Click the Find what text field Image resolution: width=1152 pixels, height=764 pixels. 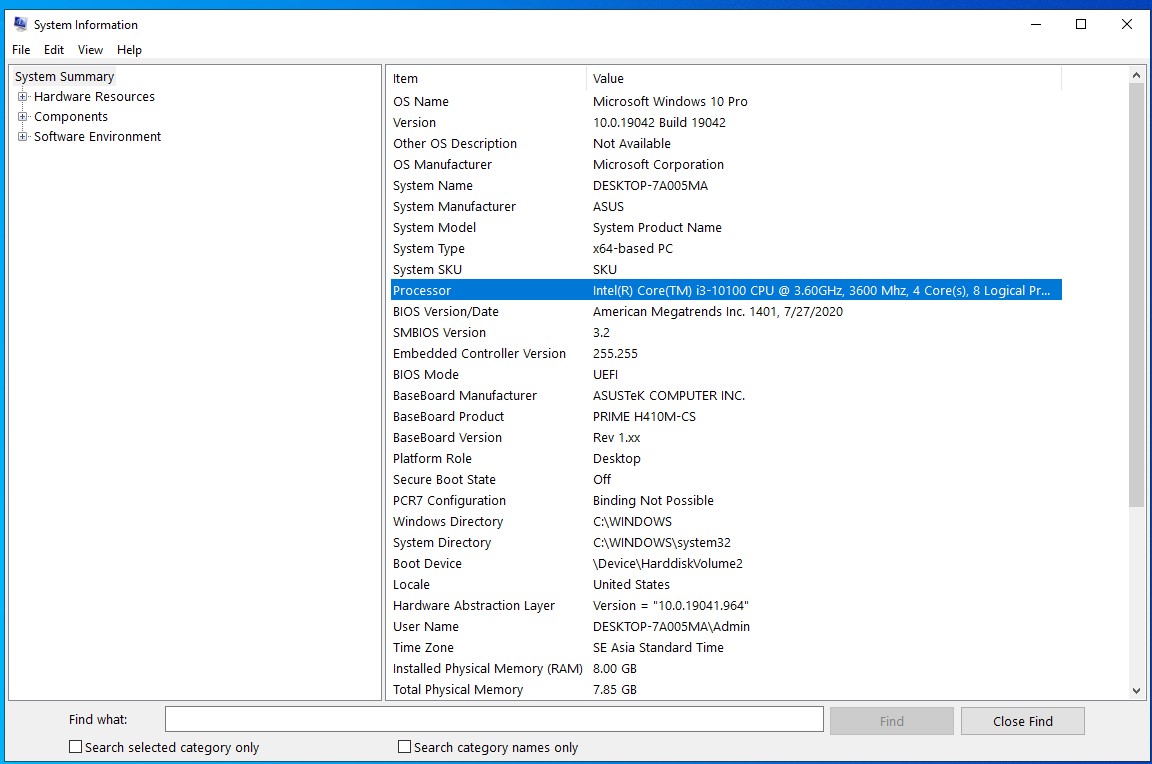click(x=494, y=720)
